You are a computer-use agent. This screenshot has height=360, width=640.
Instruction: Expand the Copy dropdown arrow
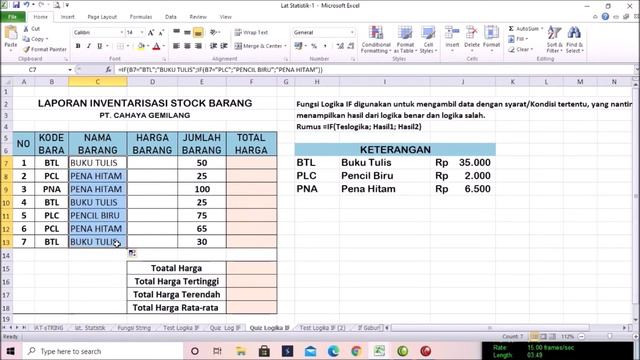tap(47, 39)
